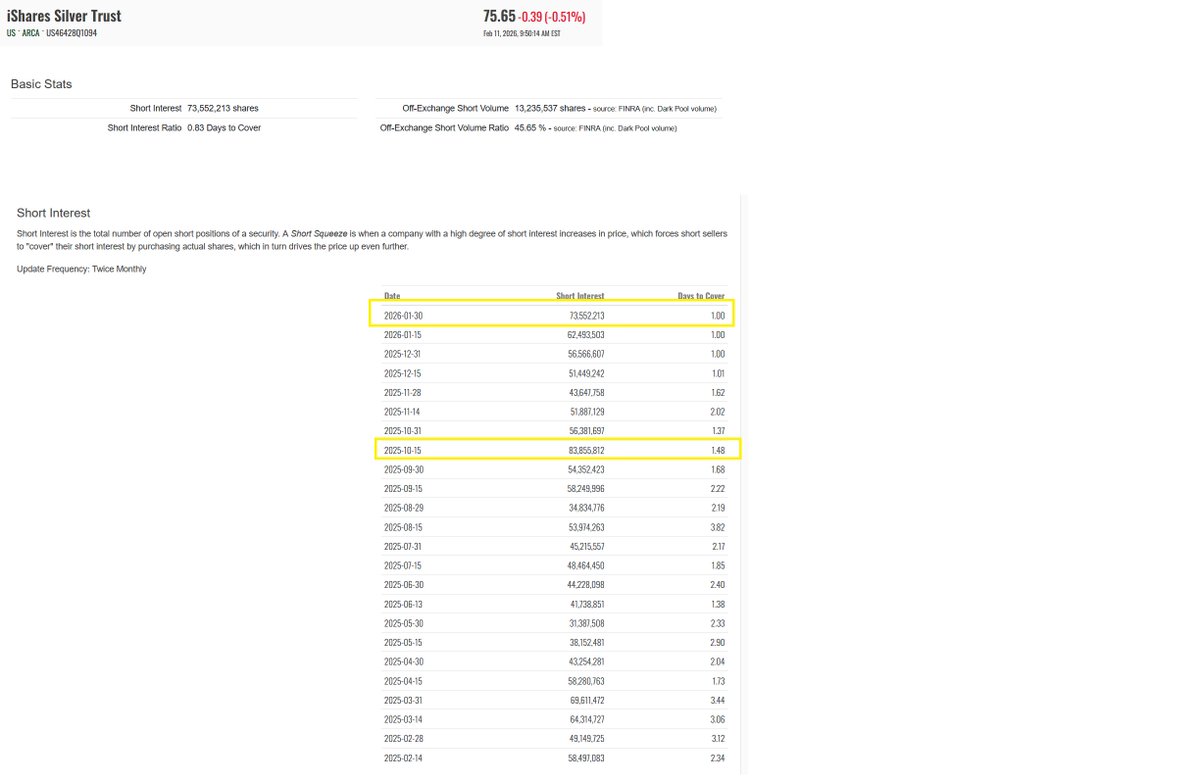Screen dimensions: 1200x783
Task: Select the date 2025-11-14
Action: pos(403,412)
